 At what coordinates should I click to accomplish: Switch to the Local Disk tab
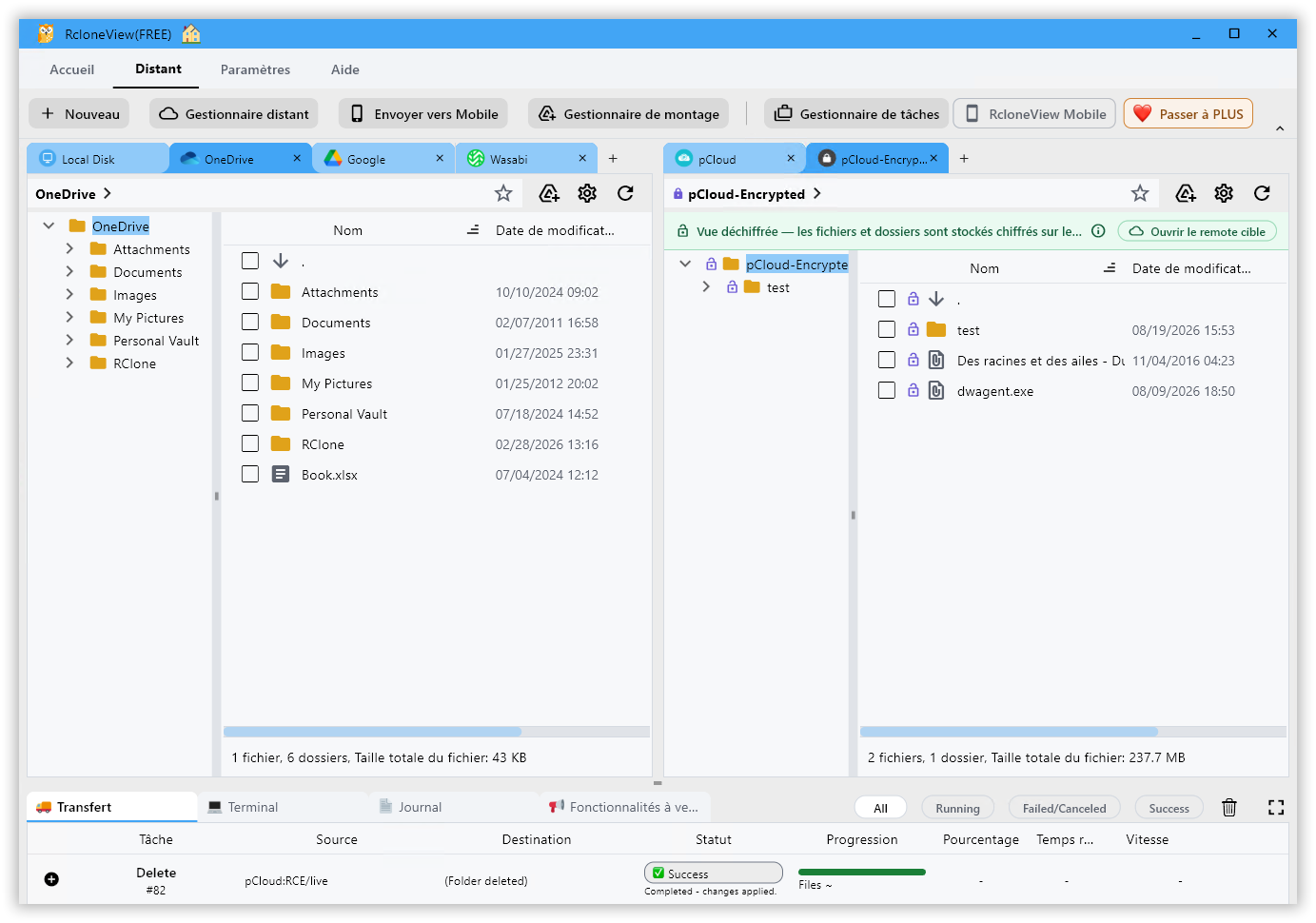(98, 159)
